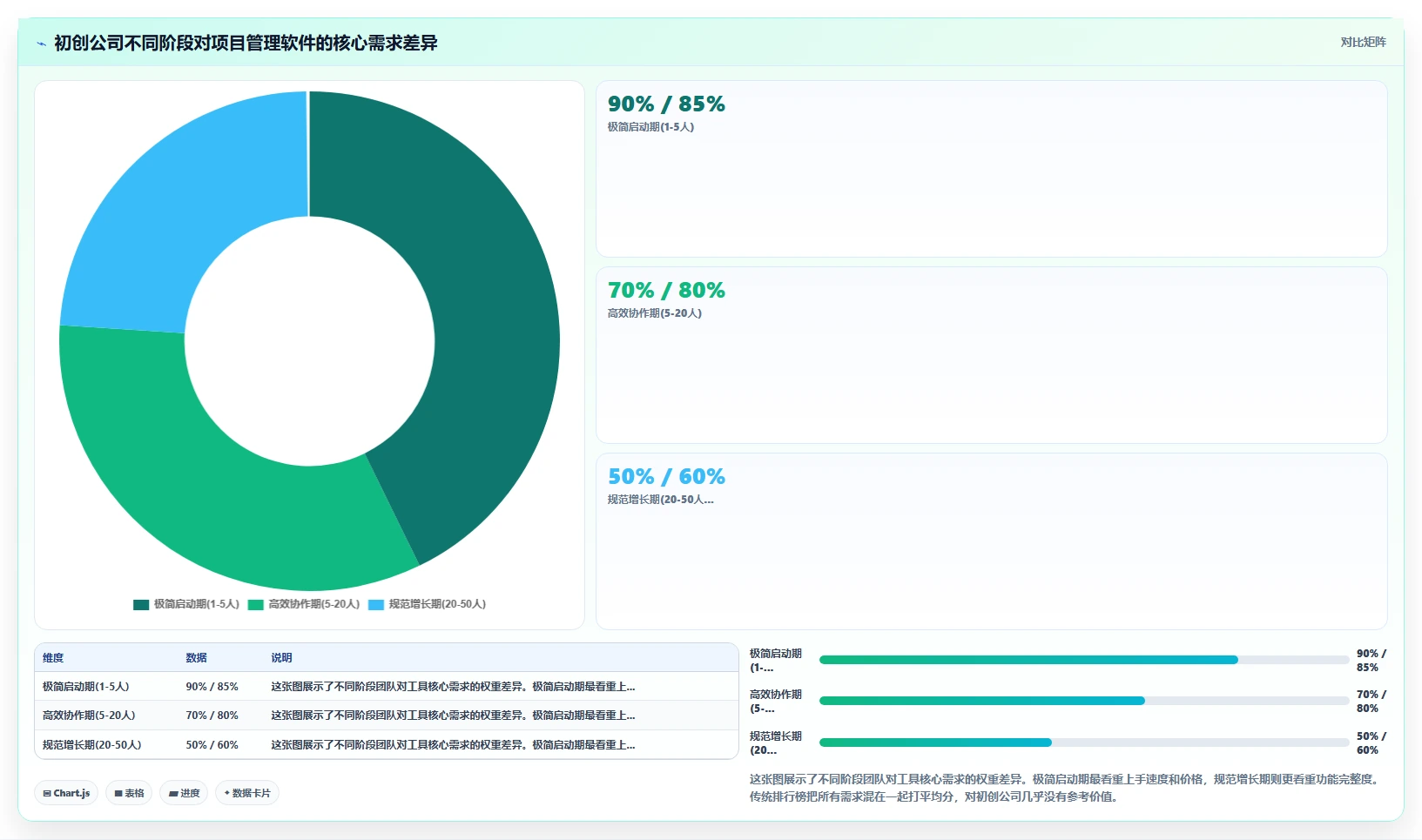Click the 高效协作期 progress bar
This screenshot has width=1422, height=840.
[x=1084, y=701]
